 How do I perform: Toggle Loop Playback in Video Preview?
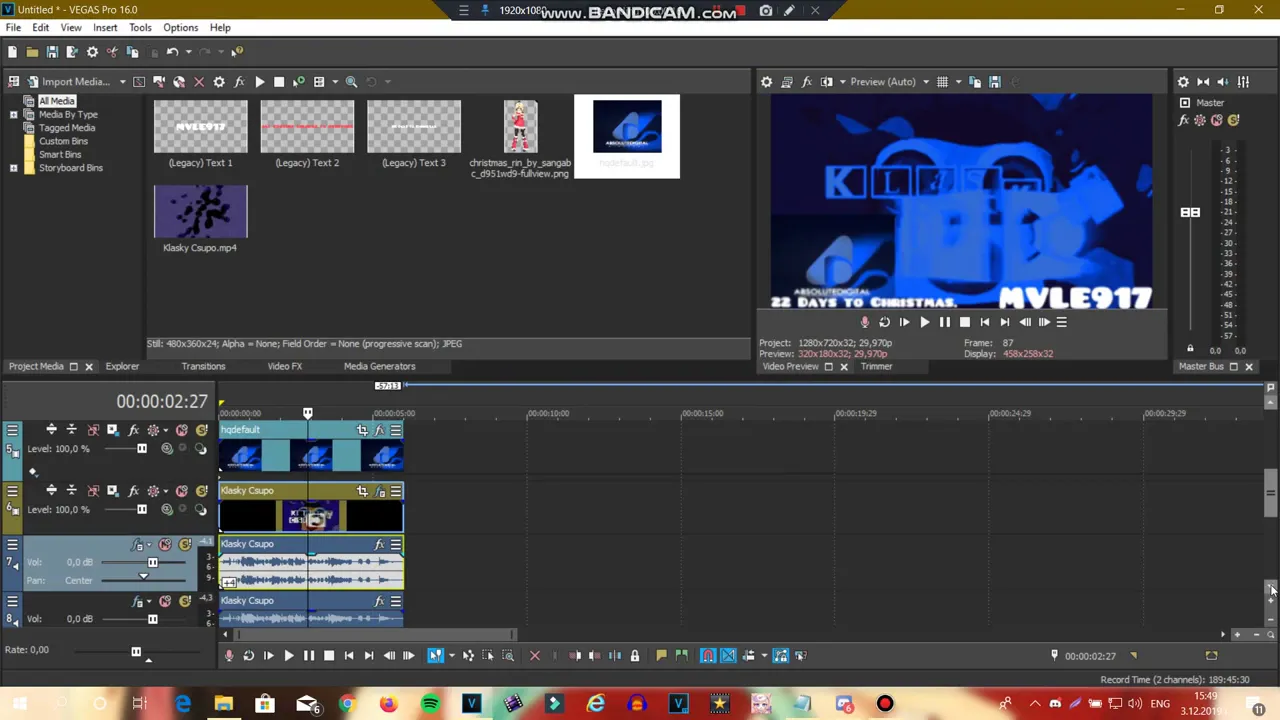[x=884, y=322]
